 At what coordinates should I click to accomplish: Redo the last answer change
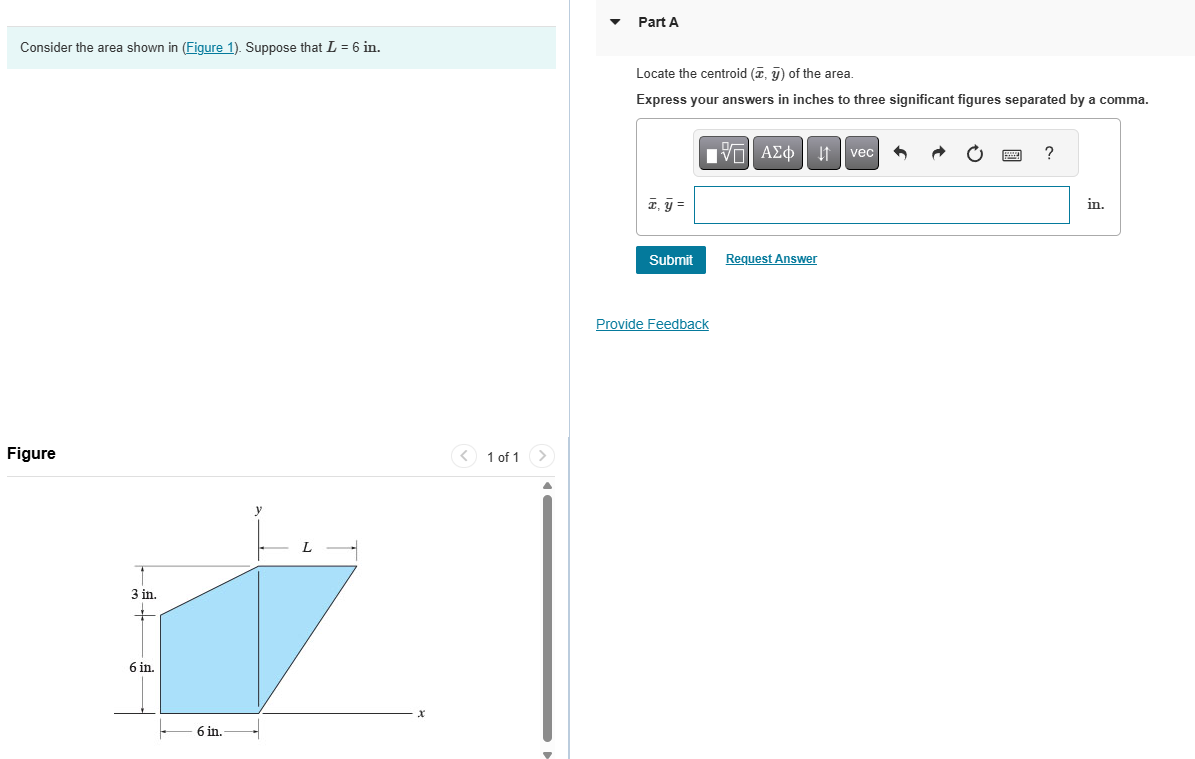point(937,153)
